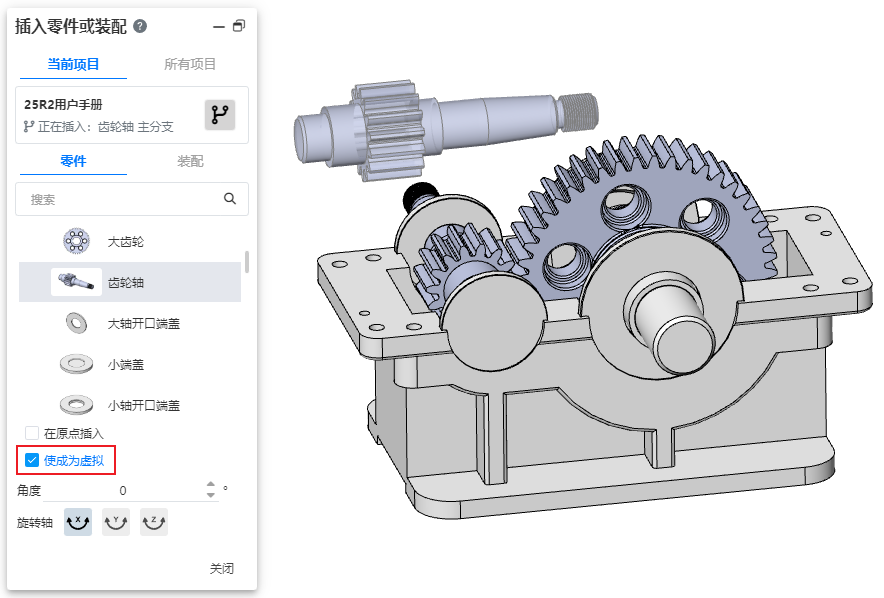Select the 大齿轮 part thumbnail
884x598 pixels.
tap(77, 241)
